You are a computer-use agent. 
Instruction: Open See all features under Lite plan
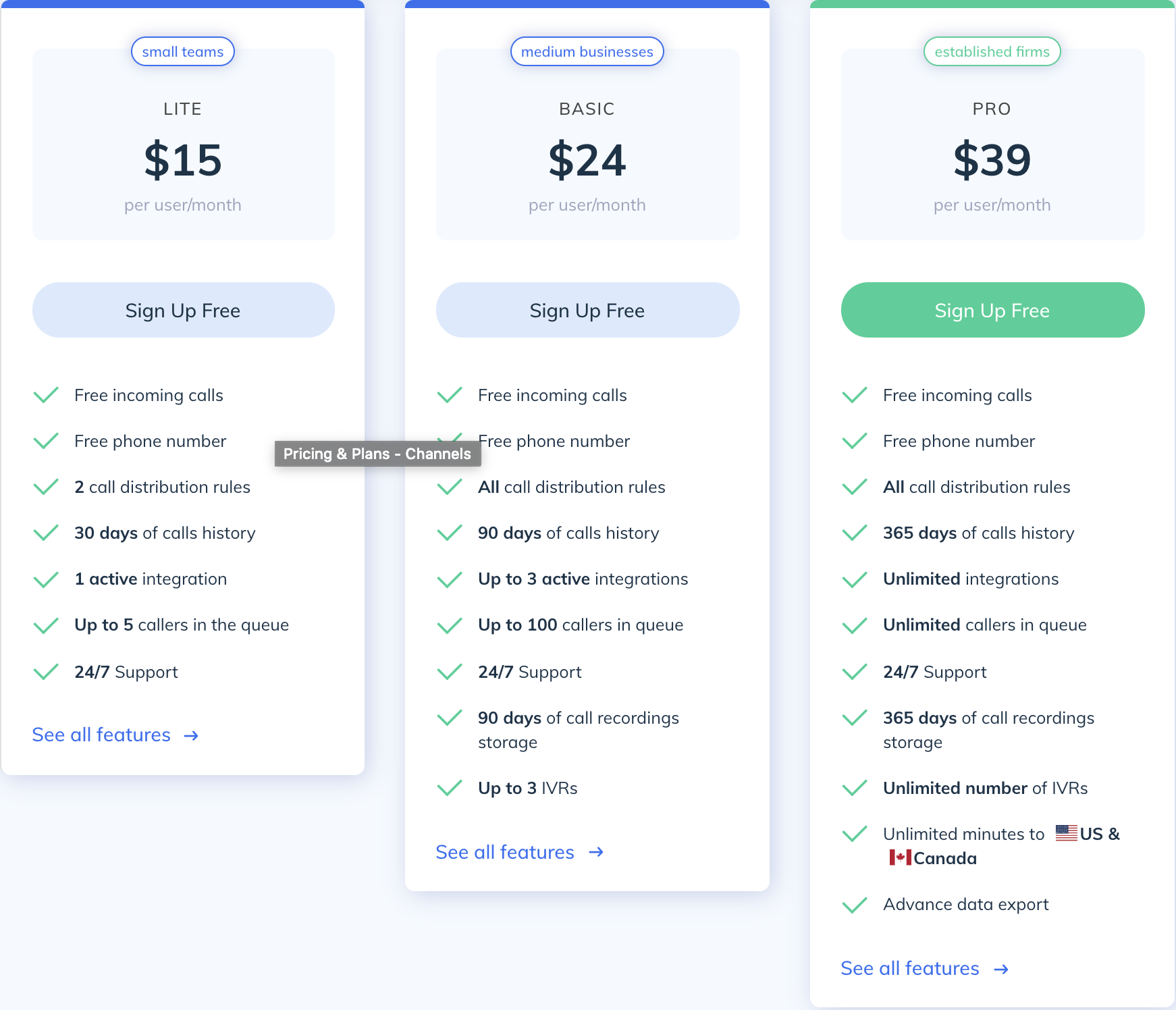pos(101,735)
